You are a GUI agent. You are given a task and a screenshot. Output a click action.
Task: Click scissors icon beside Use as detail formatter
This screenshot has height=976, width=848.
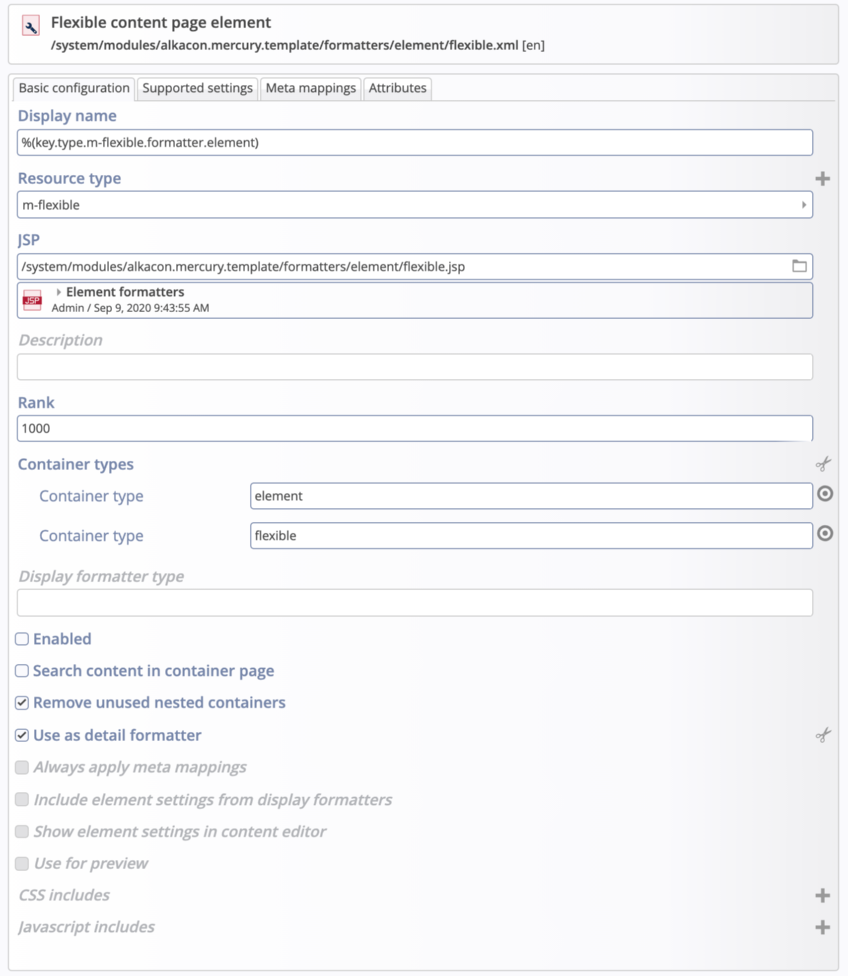point(822,736)
